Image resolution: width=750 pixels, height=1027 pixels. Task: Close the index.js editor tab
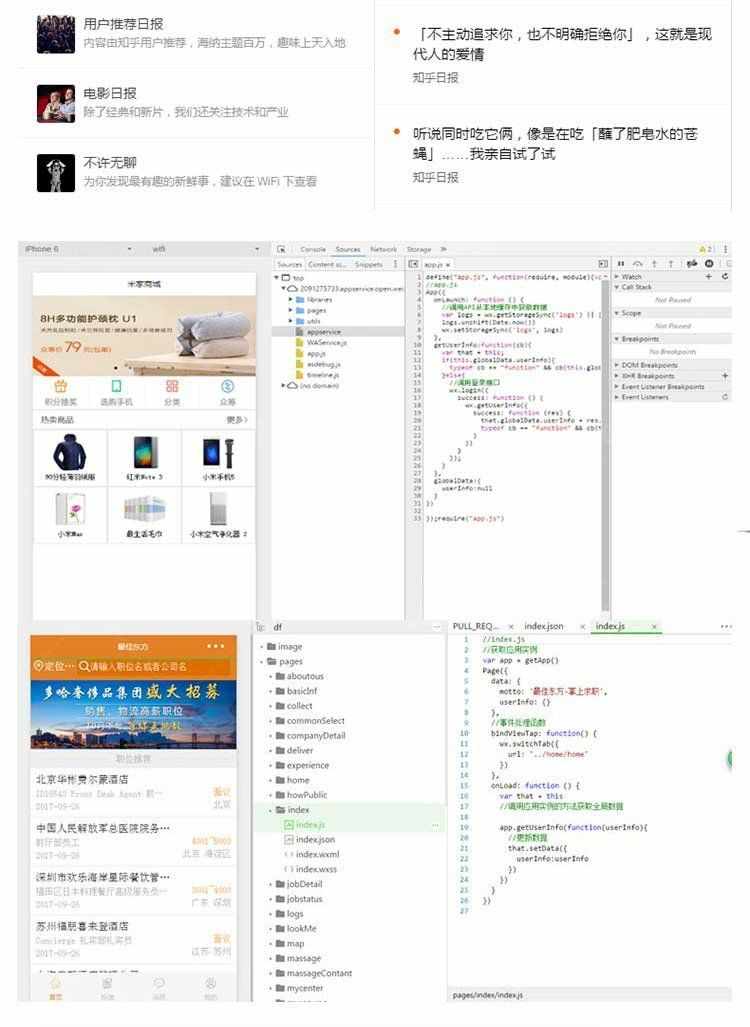point(654,627)
